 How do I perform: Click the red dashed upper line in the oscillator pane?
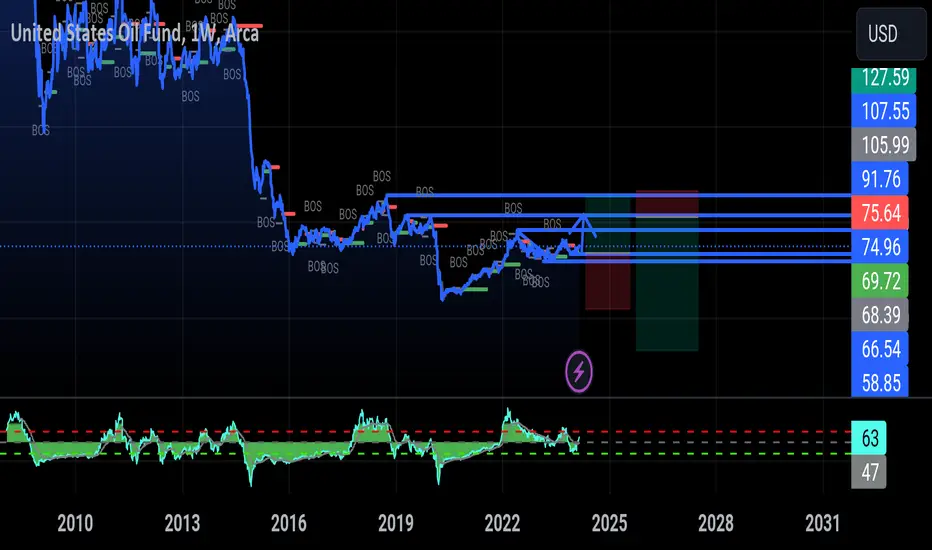pyautogui.click(x=428, y=432)
